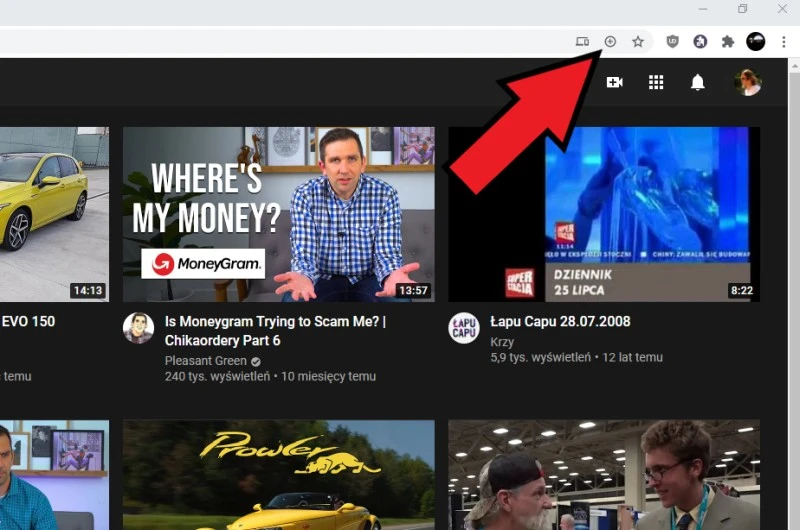Open the Prowler yellow car video thumbnail
The image size is (800, 530).
279,475
